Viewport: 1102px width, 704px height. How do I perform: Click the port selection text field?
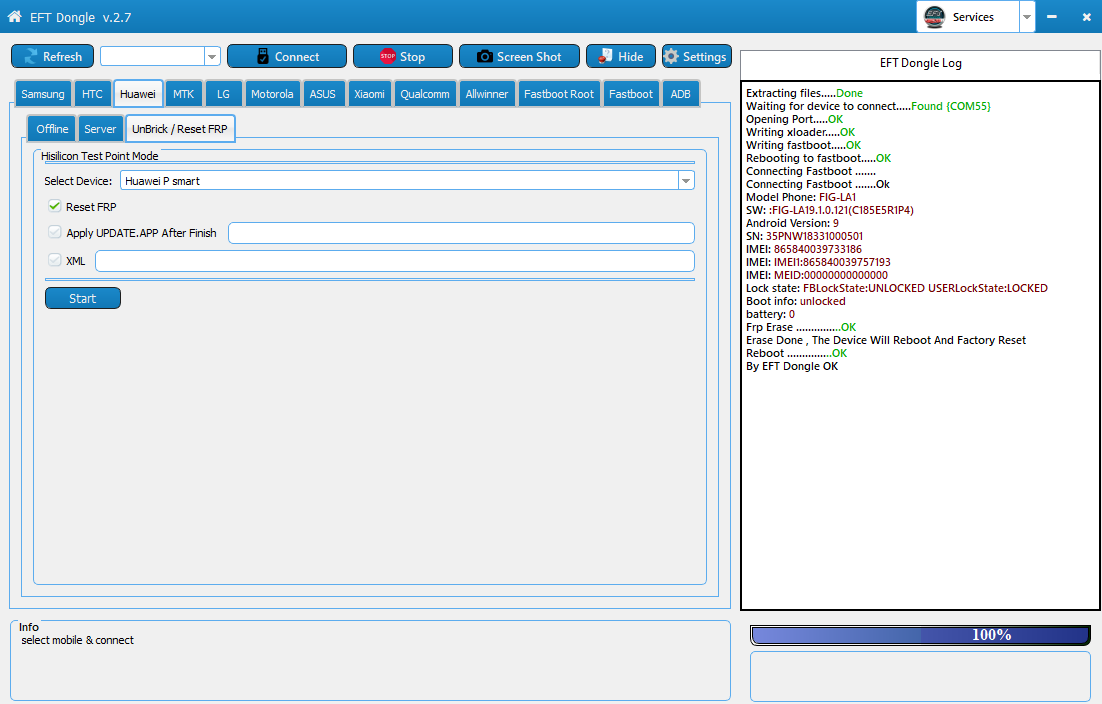153,56
